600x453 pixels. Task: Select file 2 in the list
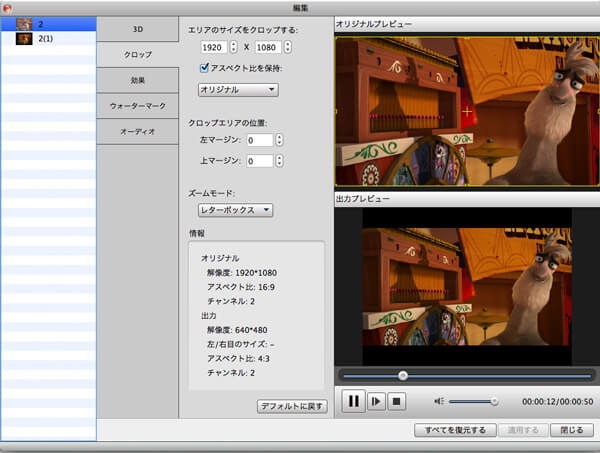coord(49,24)
